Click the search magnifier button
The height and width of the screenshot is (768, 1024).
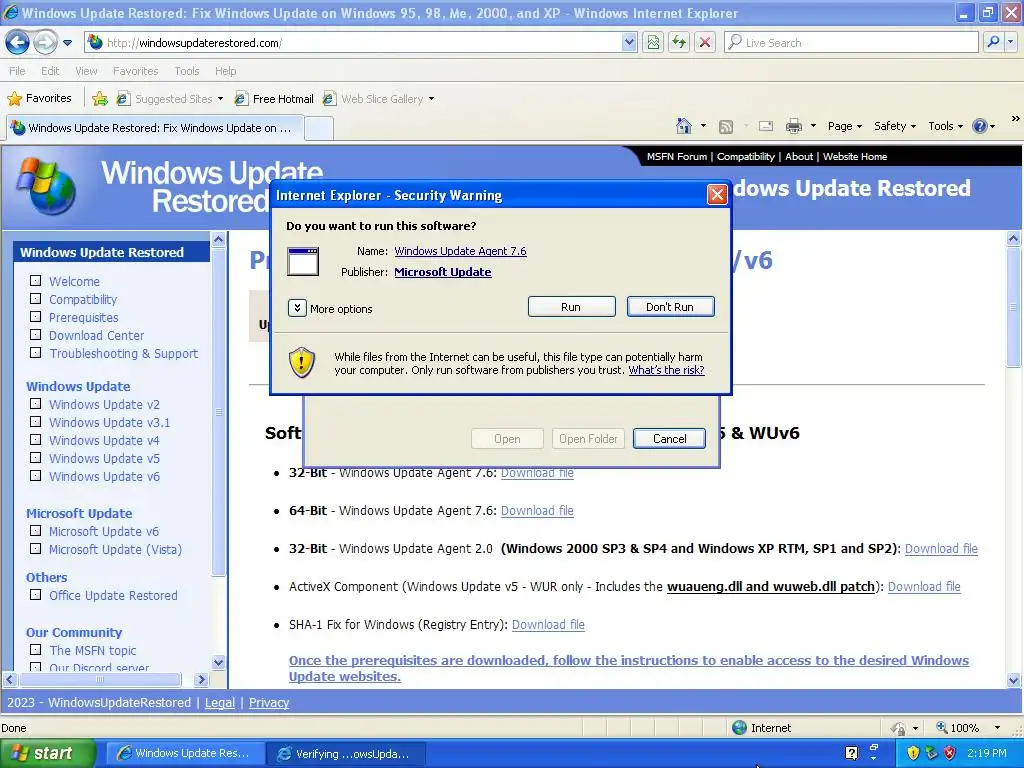click(x=993, y=43)
